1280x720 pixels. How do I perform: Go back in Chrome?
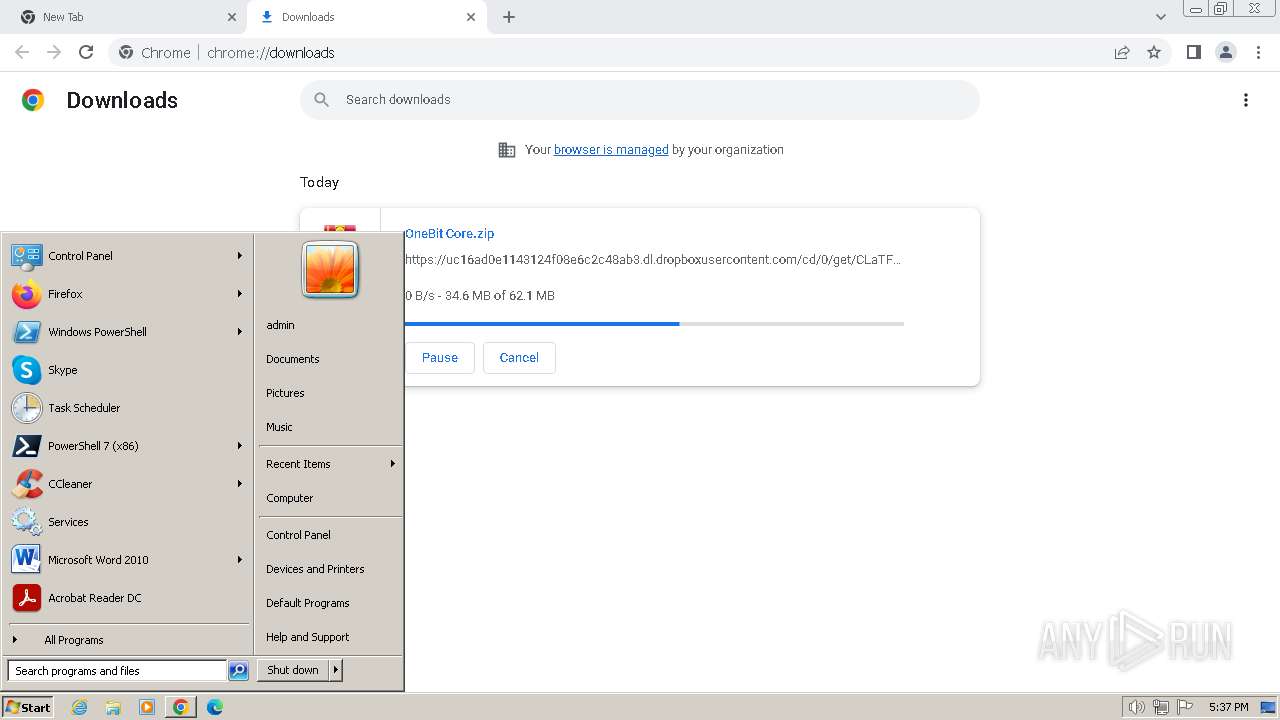pyautogui.click(x=22, y=52)
